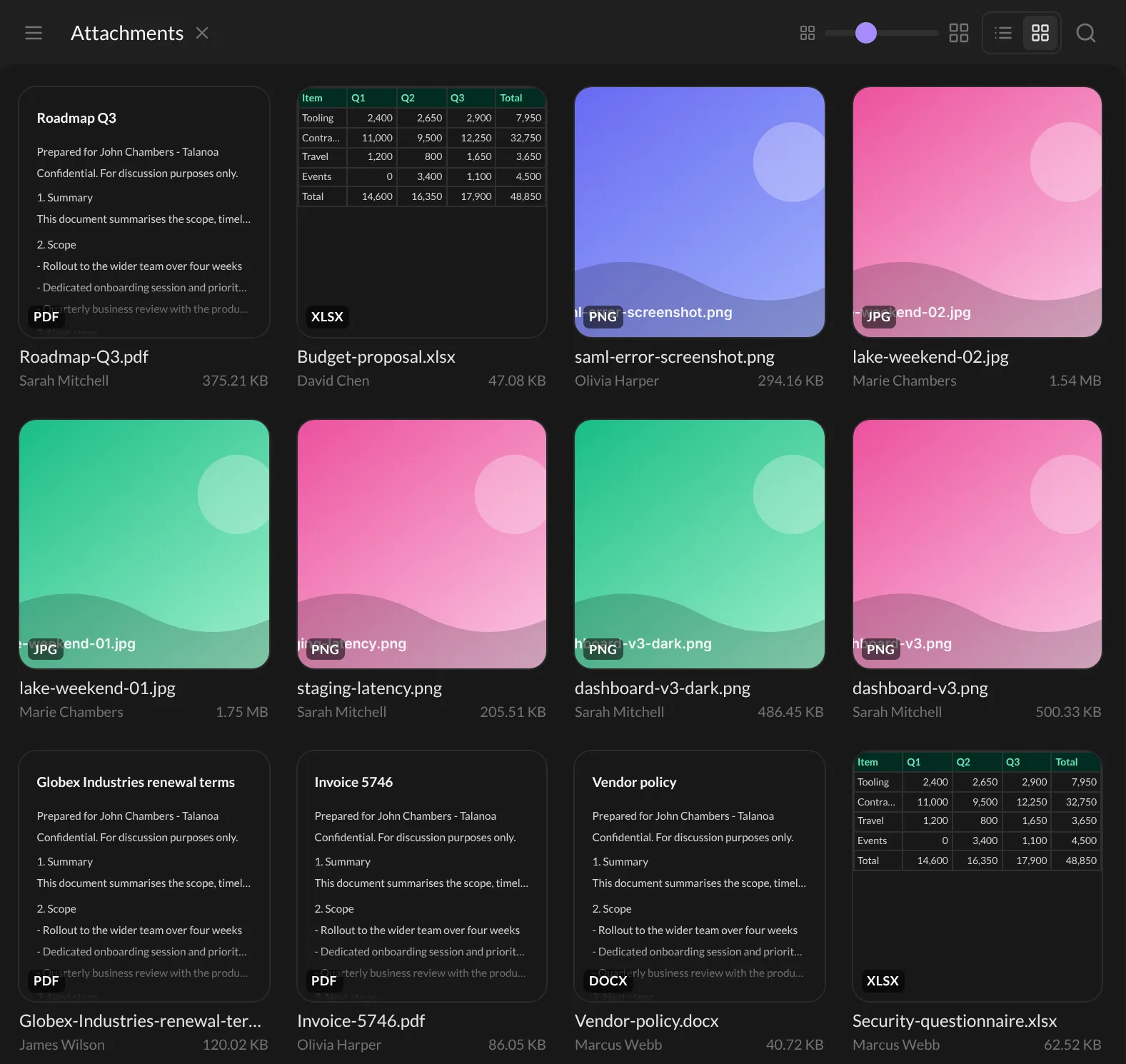Open dashboard-v3.png image thumbnail

tap(977, 544)
